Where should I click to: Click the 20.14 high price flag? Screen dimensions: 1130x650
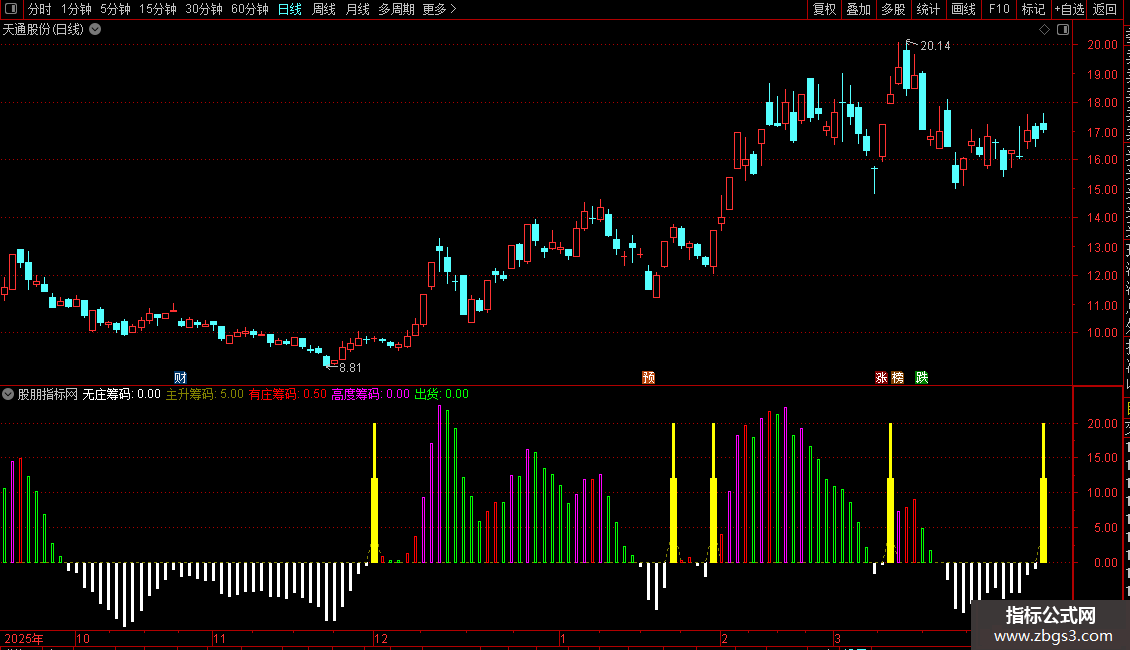[x=929, y=45]
